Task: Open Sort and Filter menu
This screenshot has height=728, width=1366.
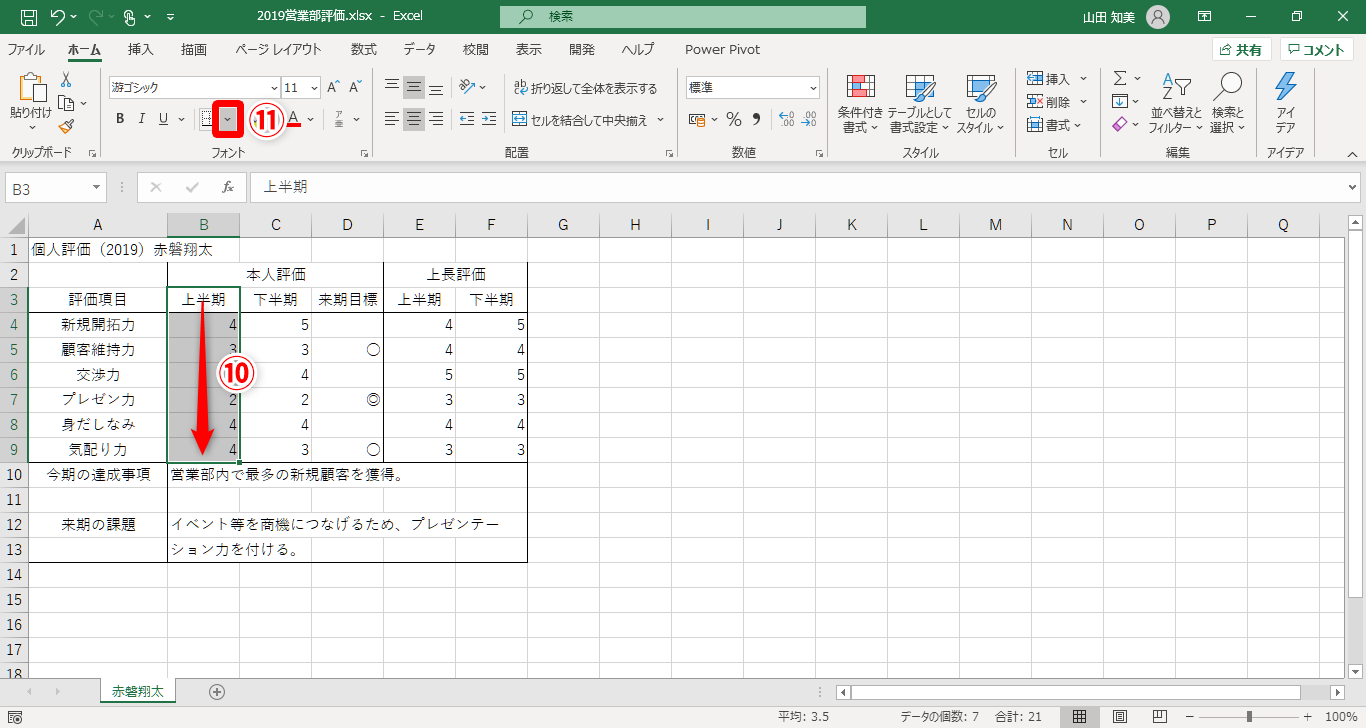Action: click(x=1176, y=104)
